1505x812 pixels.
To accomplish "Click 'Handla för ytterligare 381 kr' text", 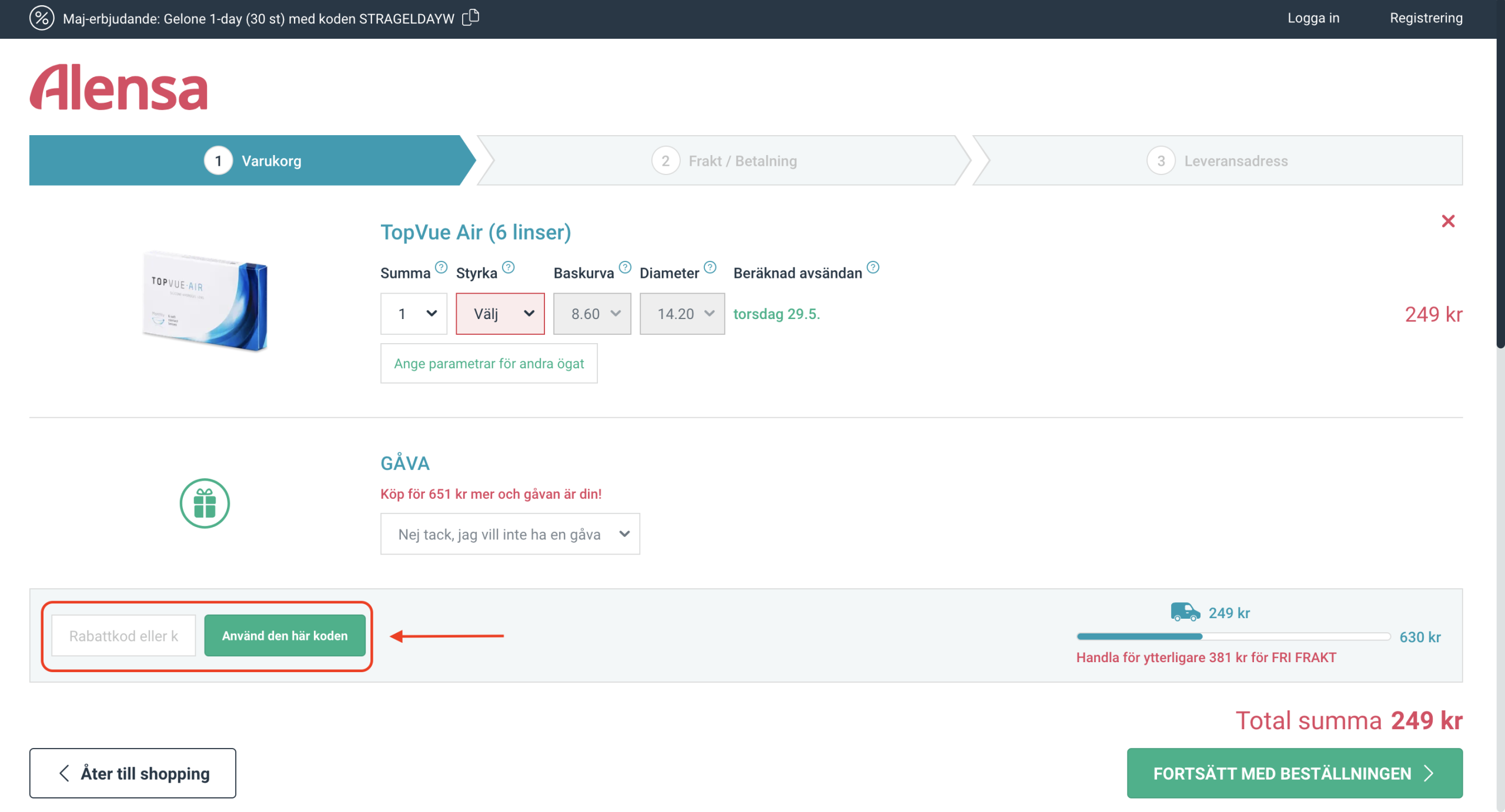I will click(x=1206, y=657).
